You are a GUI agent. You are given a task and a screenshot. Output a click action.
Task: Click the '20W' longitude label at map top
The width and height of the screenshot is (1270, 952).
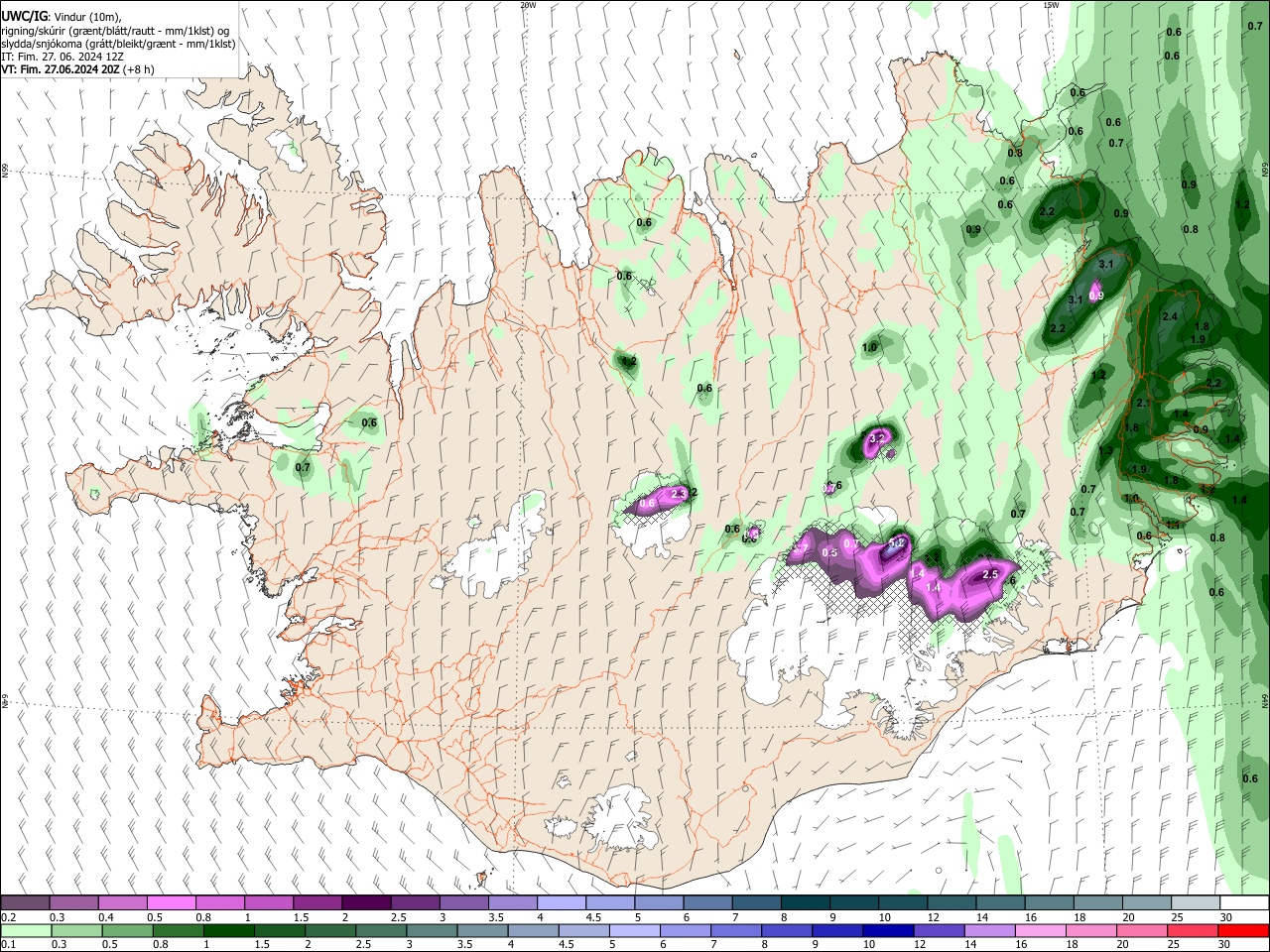point(528,5)
